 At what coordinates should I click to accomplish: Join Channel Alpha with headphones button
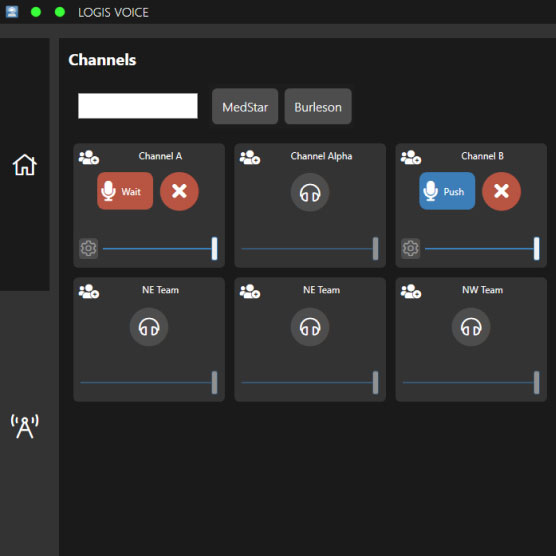[x=310, y=192]
